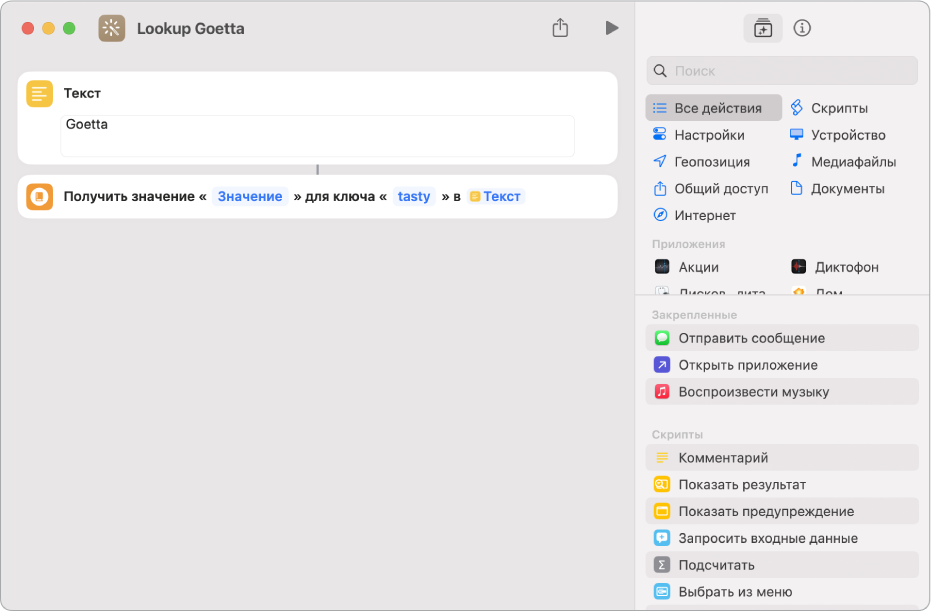The width and height of the screenshot is (931, 612).
Task: Click the orange dictionary action icon
Action: [x=39, y=196]
